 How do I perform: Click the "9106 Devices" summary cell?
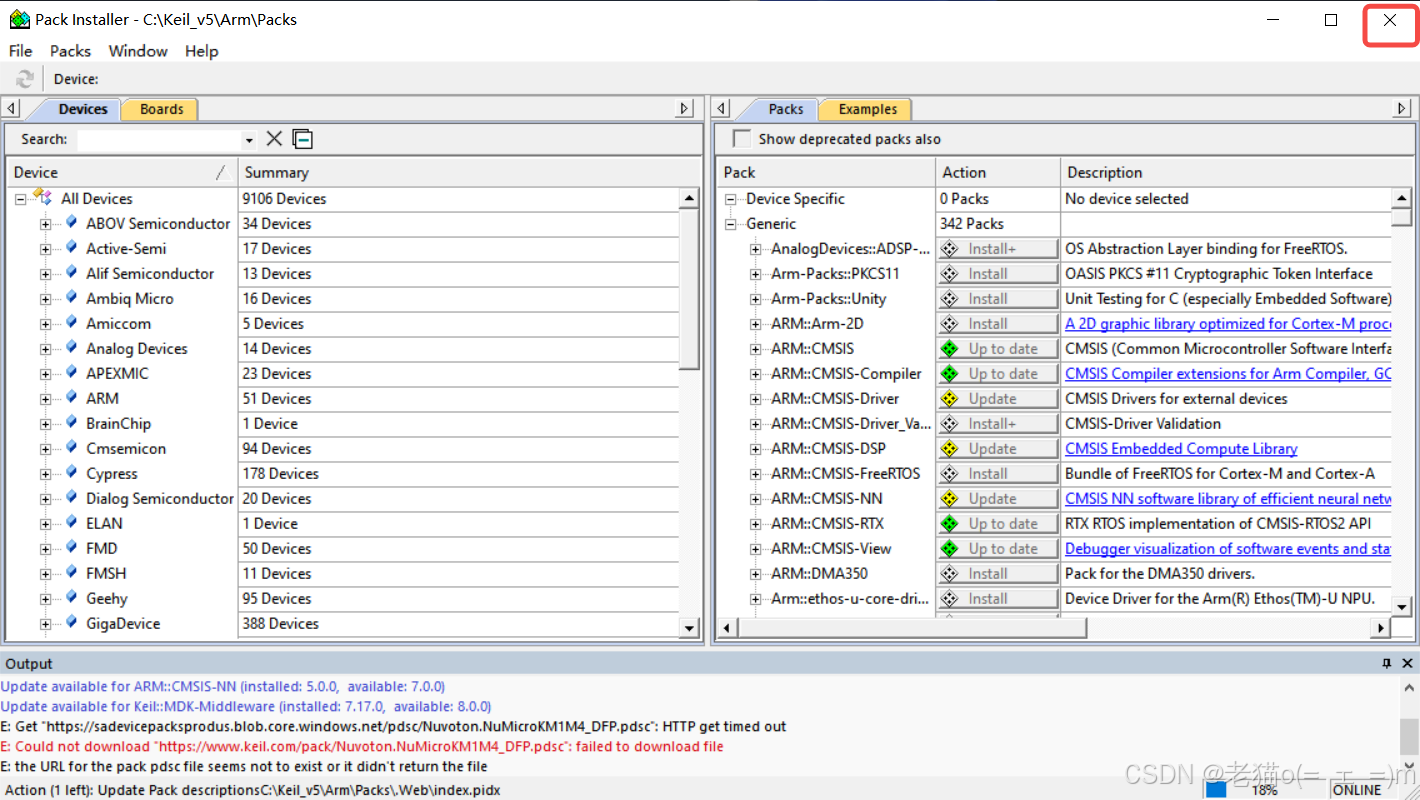[459, 198]
